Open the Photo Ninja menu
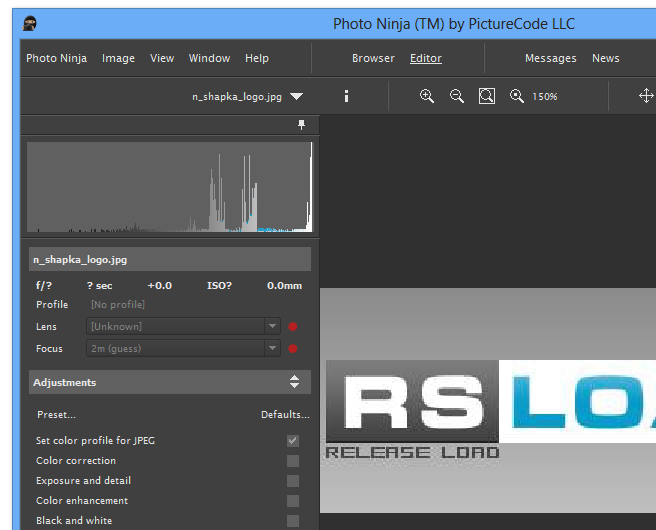656x530 pixels. pos(56,58)
